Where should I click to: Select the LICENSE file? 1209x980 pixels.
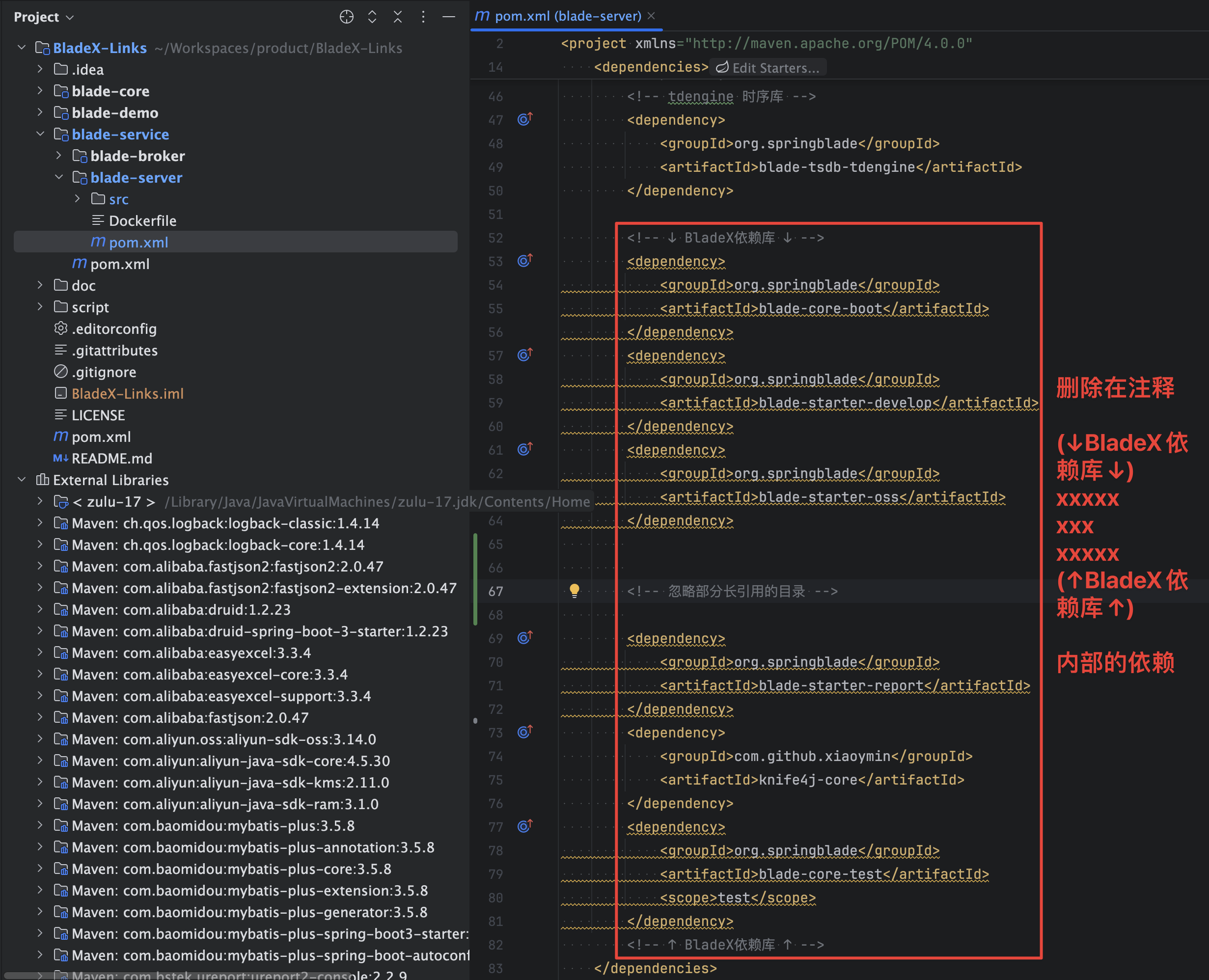point(98,415)
